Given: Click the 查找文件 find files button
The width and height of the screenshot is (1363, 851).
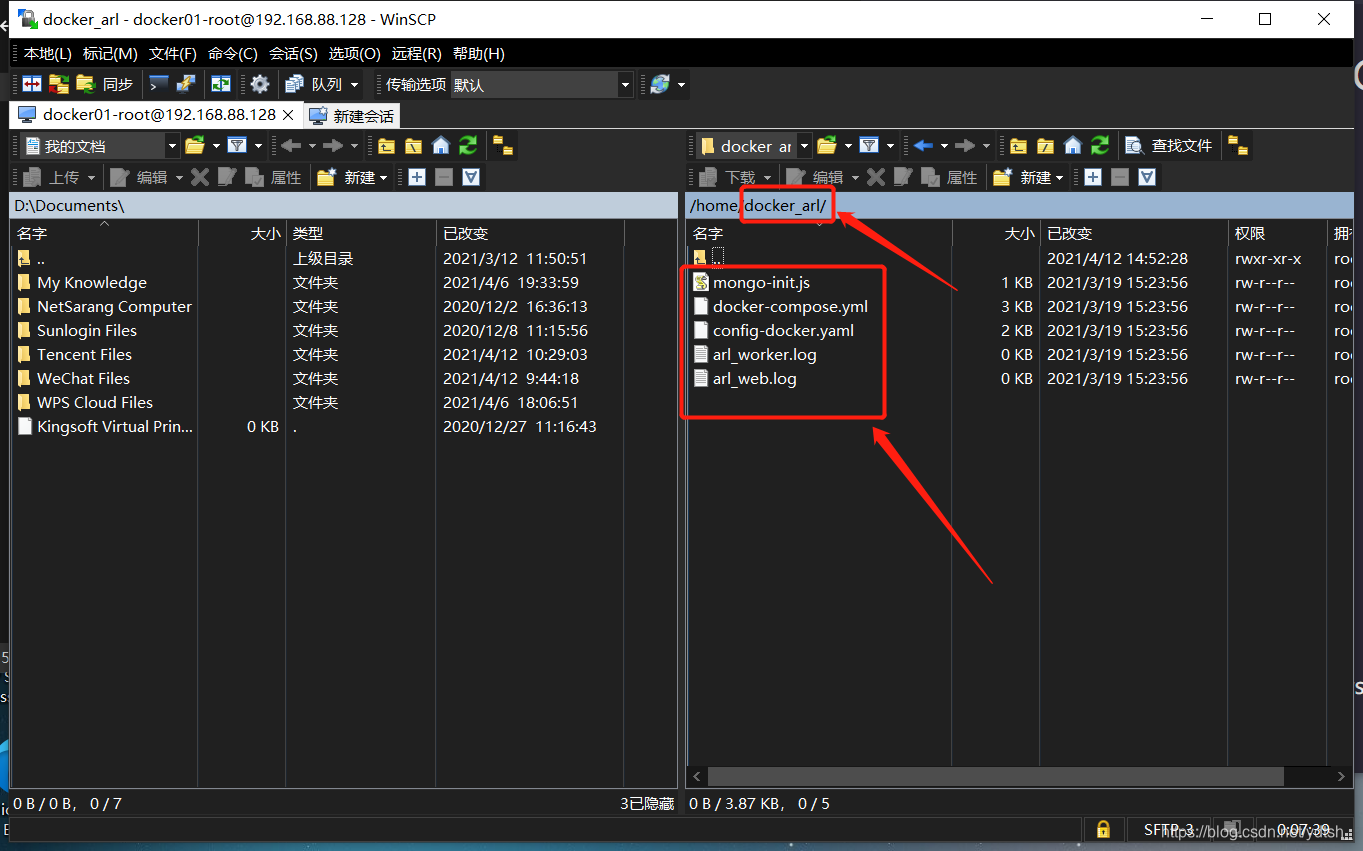Looking at the screenshot, I should [1169, 146].
